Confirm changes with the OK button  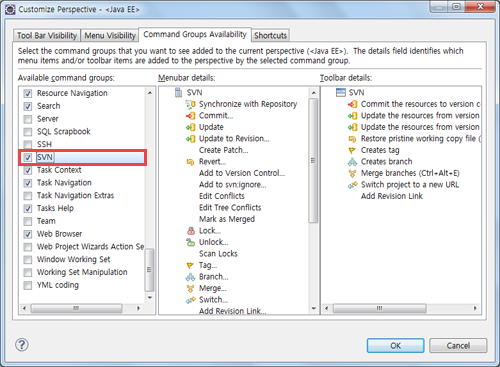tap(395, 346)
